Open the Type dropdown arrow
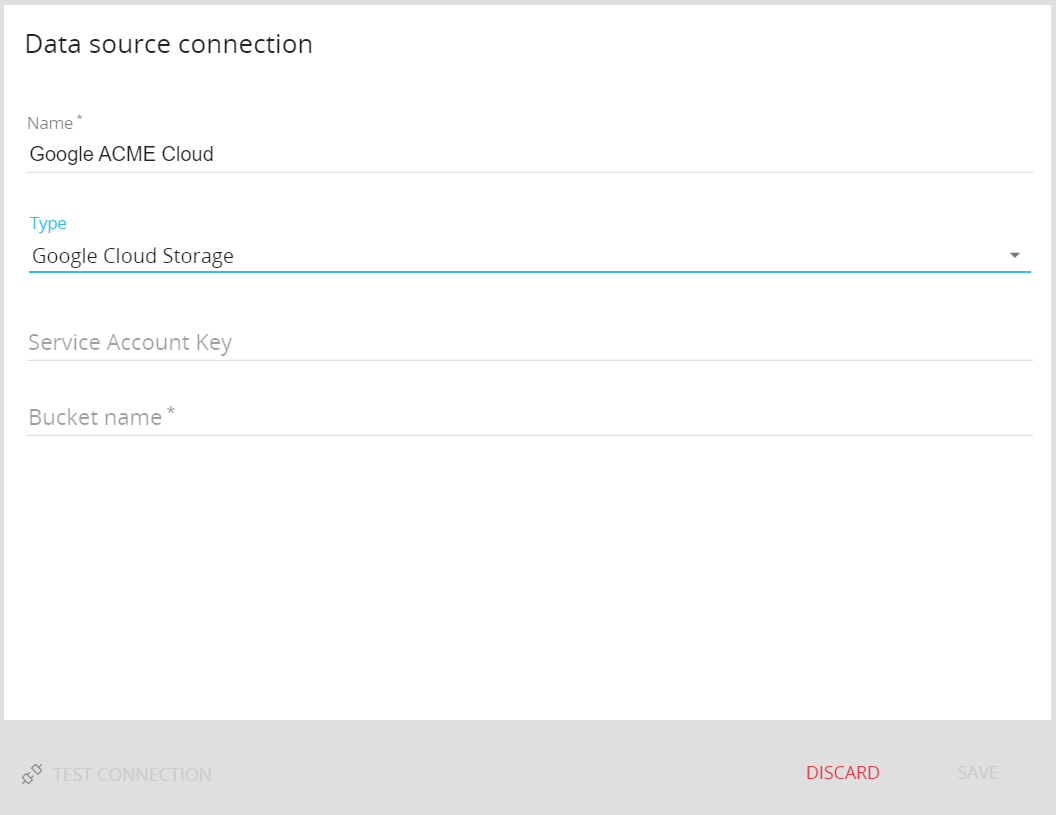Viewport: 1056px width, 815px height. pyautogui.click(x=1014, y=255)
